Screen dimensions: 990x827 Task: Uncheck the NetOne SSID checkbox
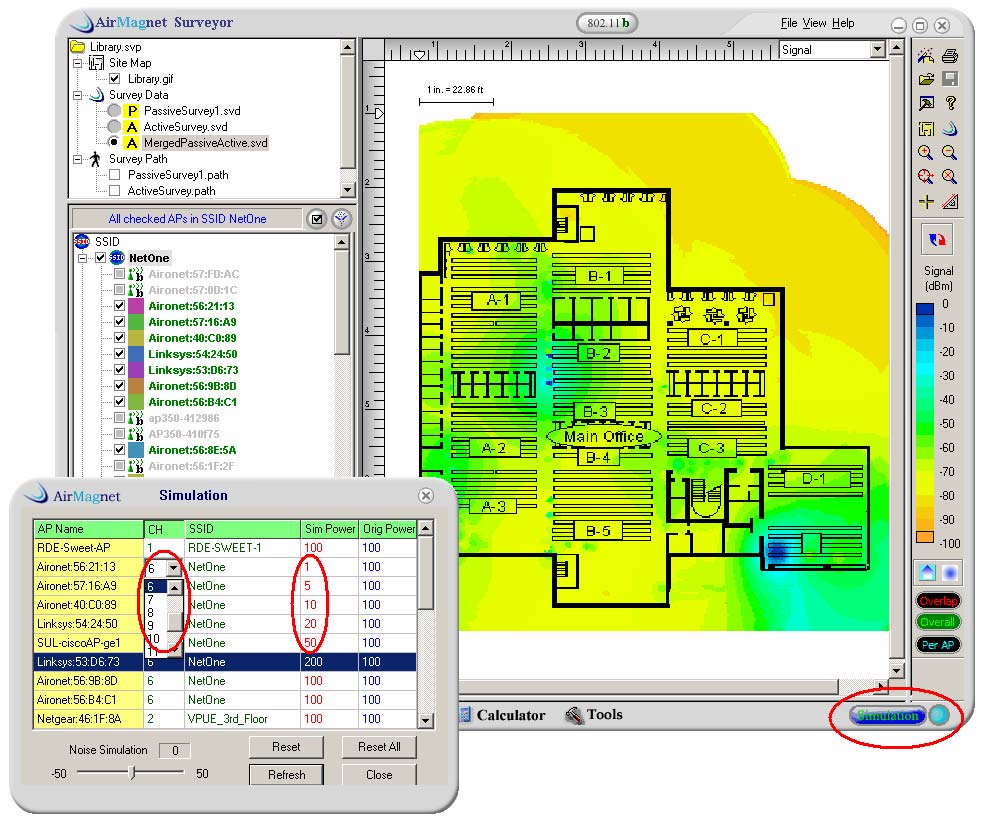(100, 258)
